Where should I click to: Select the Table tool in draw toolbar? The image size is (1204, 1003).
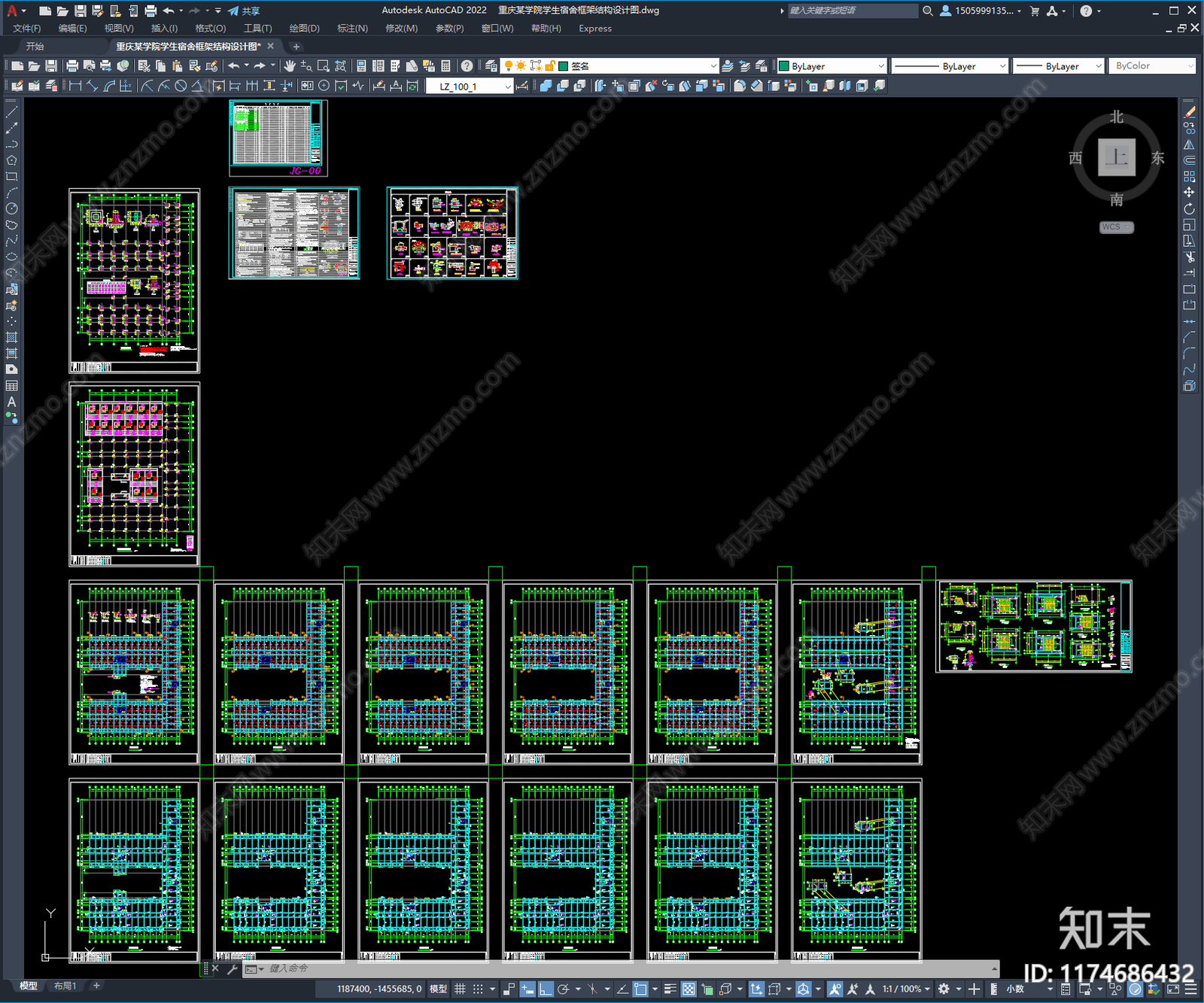pos(11,385)
